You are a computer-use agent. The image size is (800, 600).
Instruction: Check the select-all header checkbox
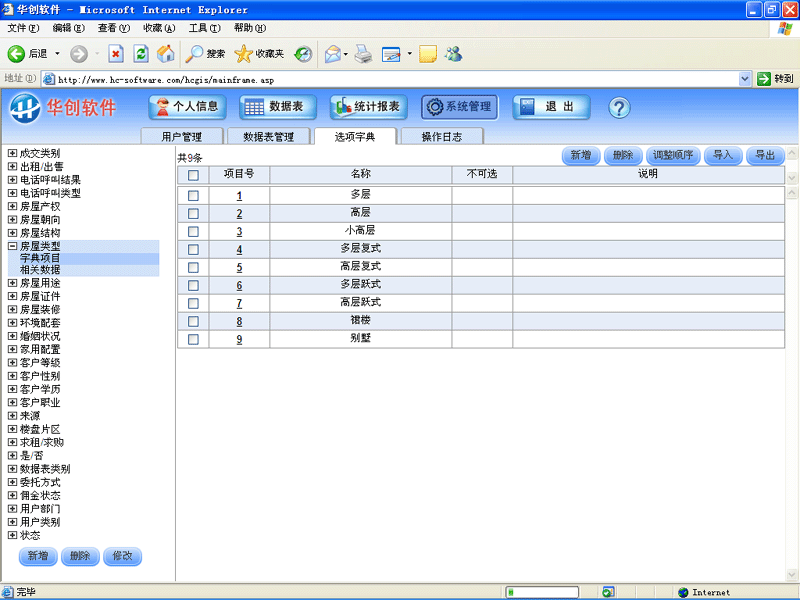click(x=193, y=175)
